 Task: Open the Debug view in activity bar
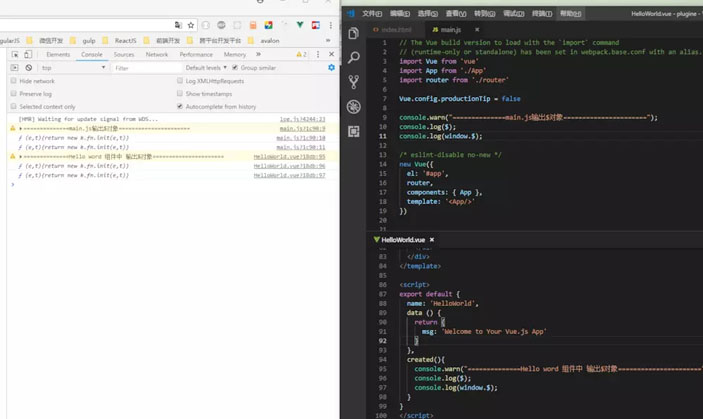pos(354,106)
